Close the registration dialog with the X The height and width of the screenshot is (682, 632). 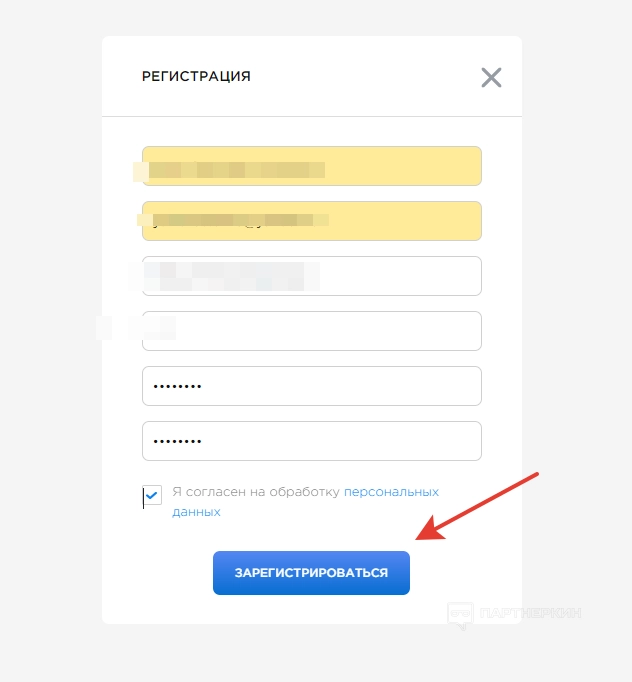click(491, 78)
